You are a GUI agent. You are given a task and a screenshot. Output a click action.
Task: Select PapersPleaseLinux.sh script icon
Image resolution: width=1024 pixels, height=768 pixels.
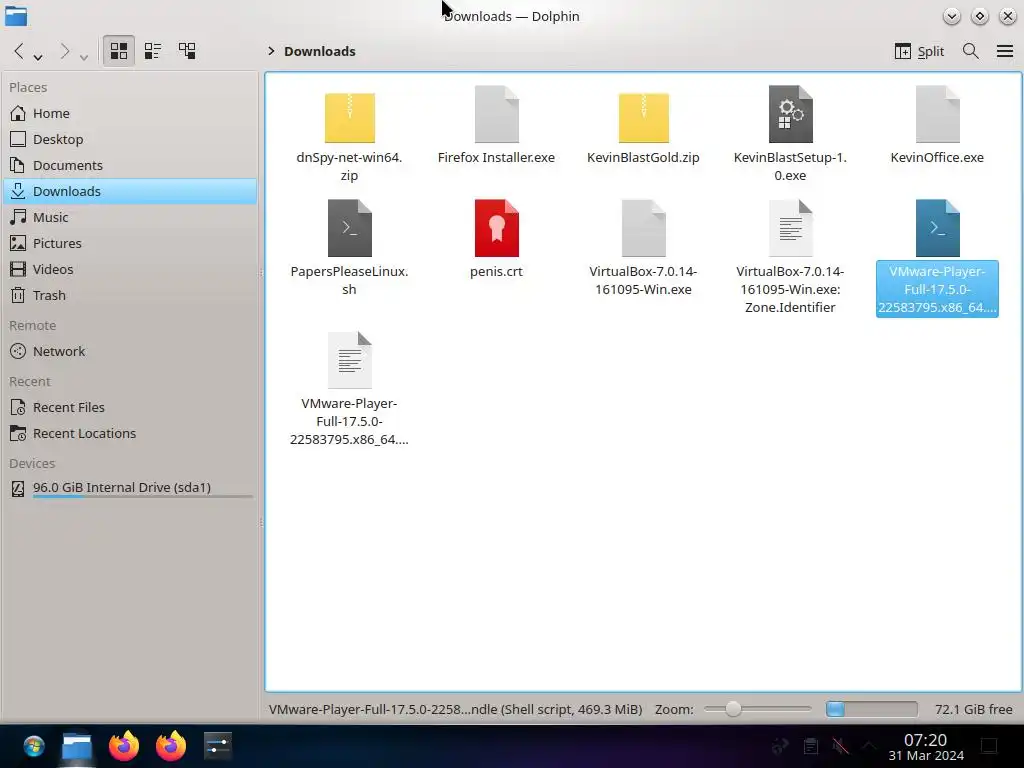pyautogui.click(x=349, y=228)
